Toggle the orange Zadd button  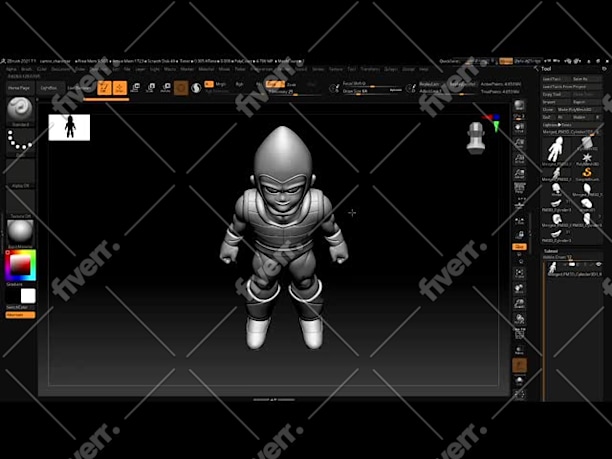click(x=275, y=84)
